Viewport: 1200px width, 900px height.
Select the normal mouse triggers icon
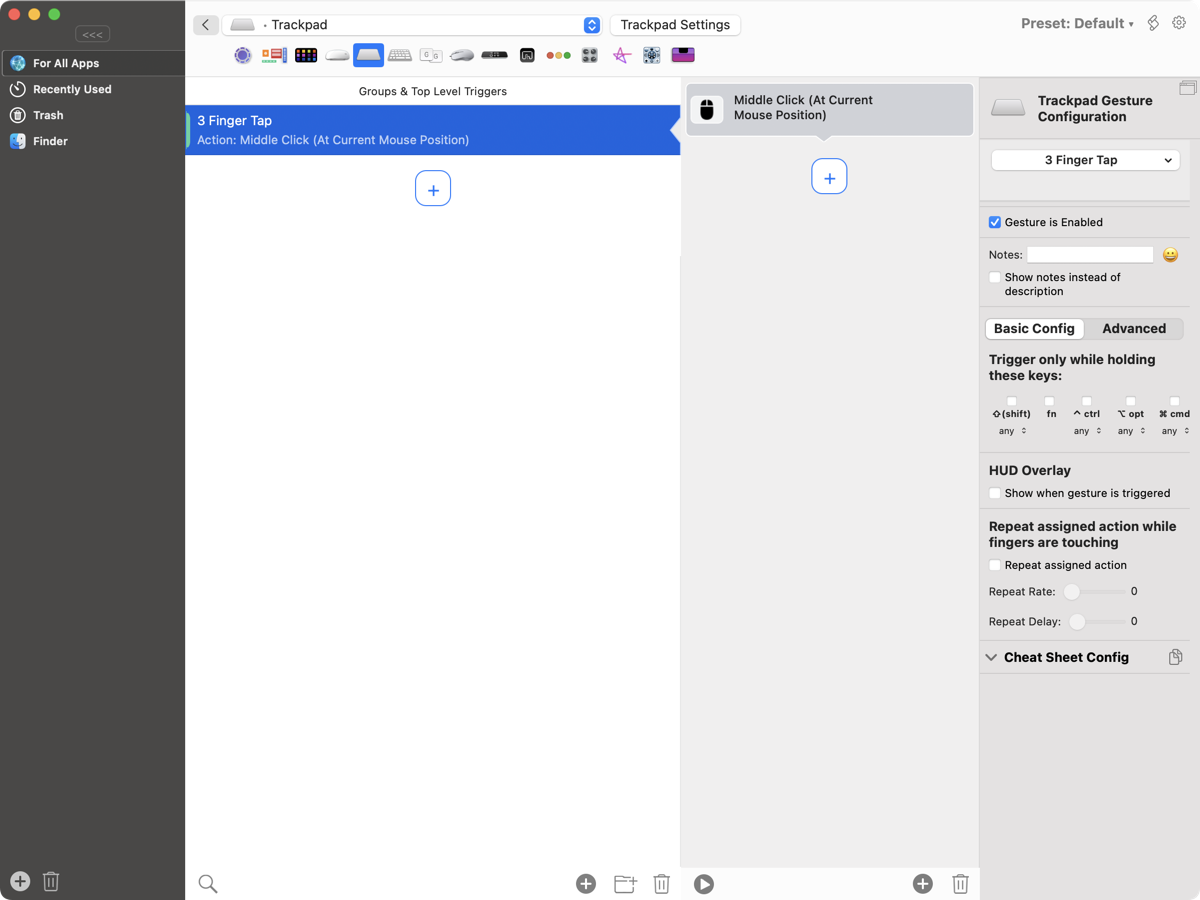point(462,55)
